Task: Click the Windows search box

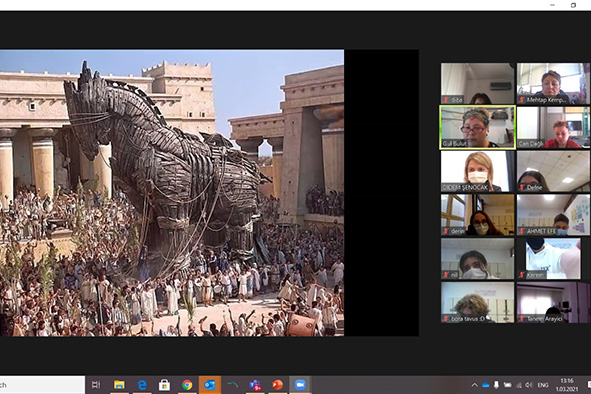Action: pyautogui.click(x=42, y=385)
